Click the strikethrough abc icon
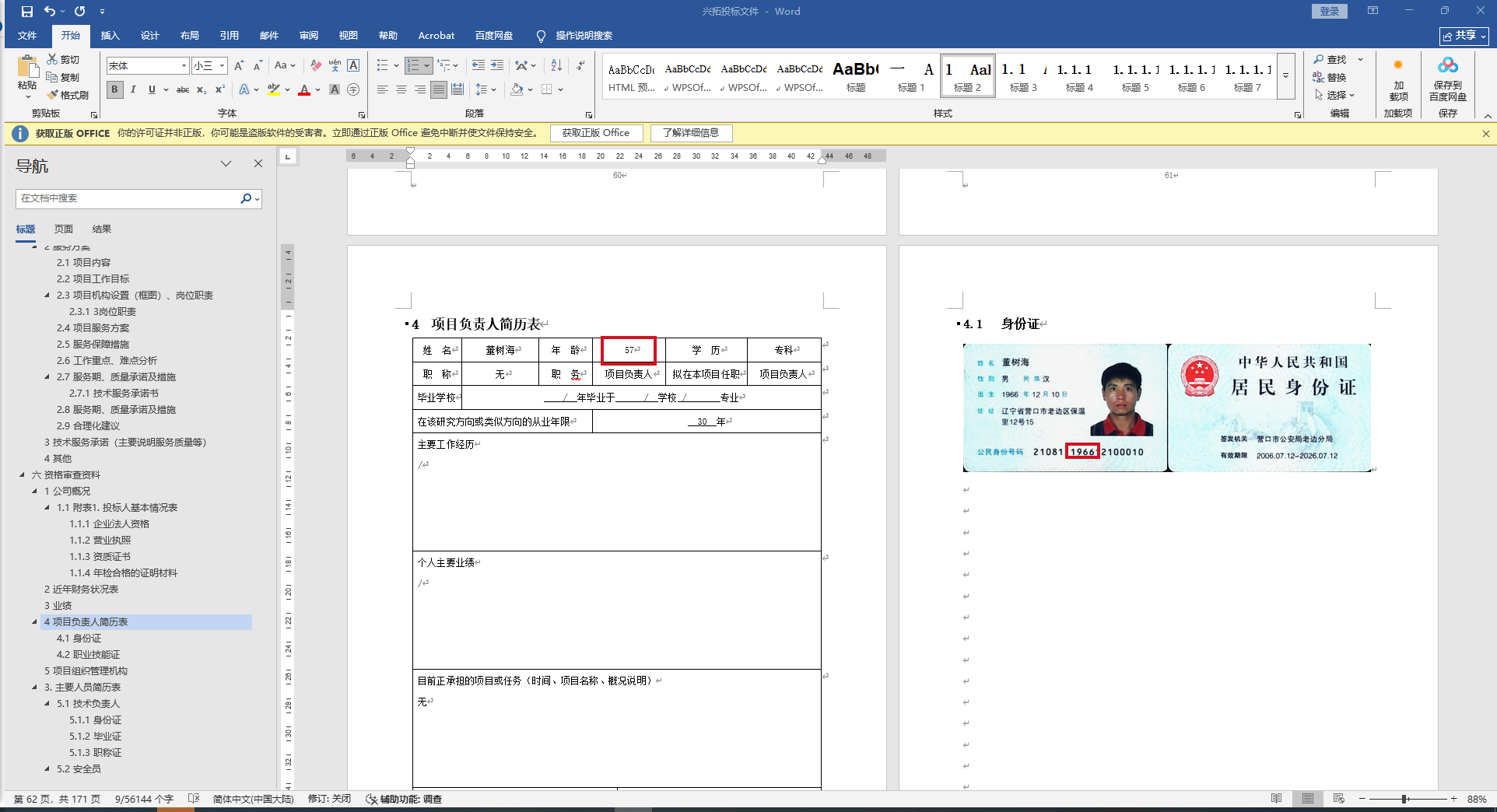The height and width of the screenshot is (812, 1497). 183,89
